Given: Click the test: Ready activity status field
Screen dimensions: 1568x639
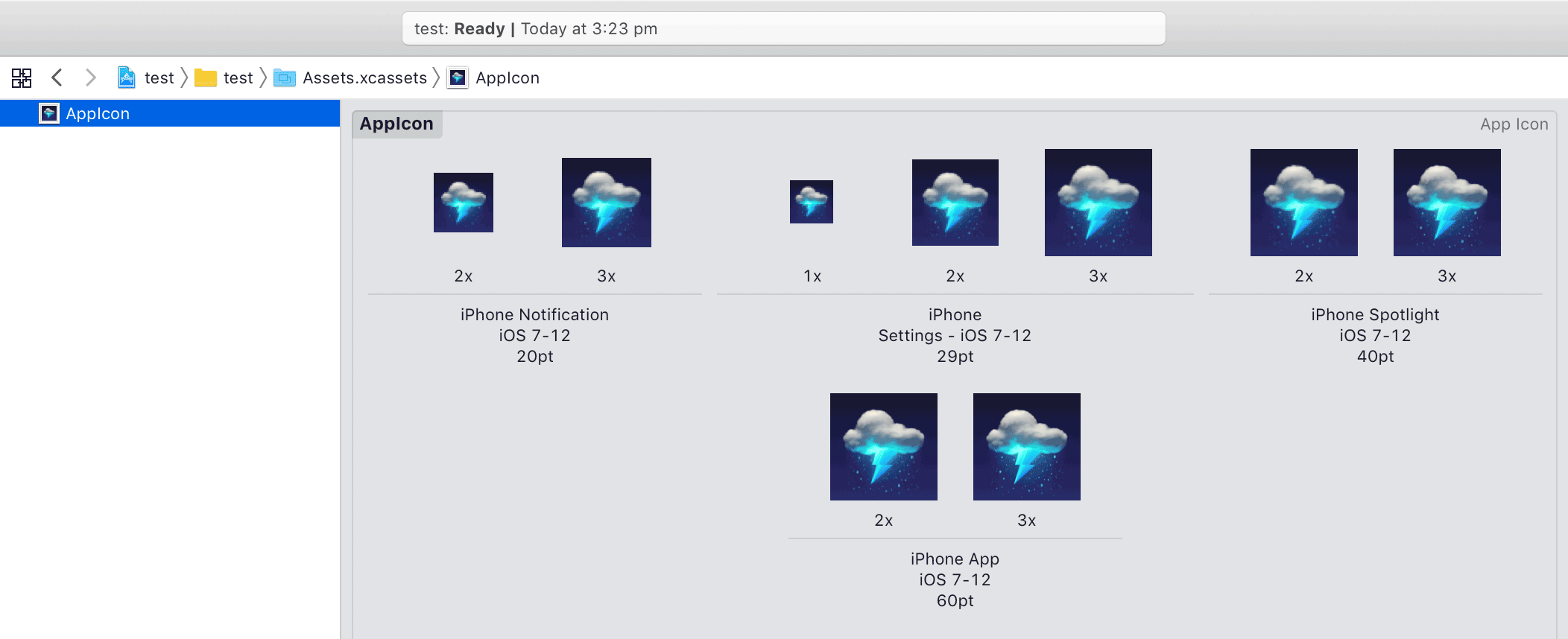Looking at the screenshot, I should [x=784, y=28].
